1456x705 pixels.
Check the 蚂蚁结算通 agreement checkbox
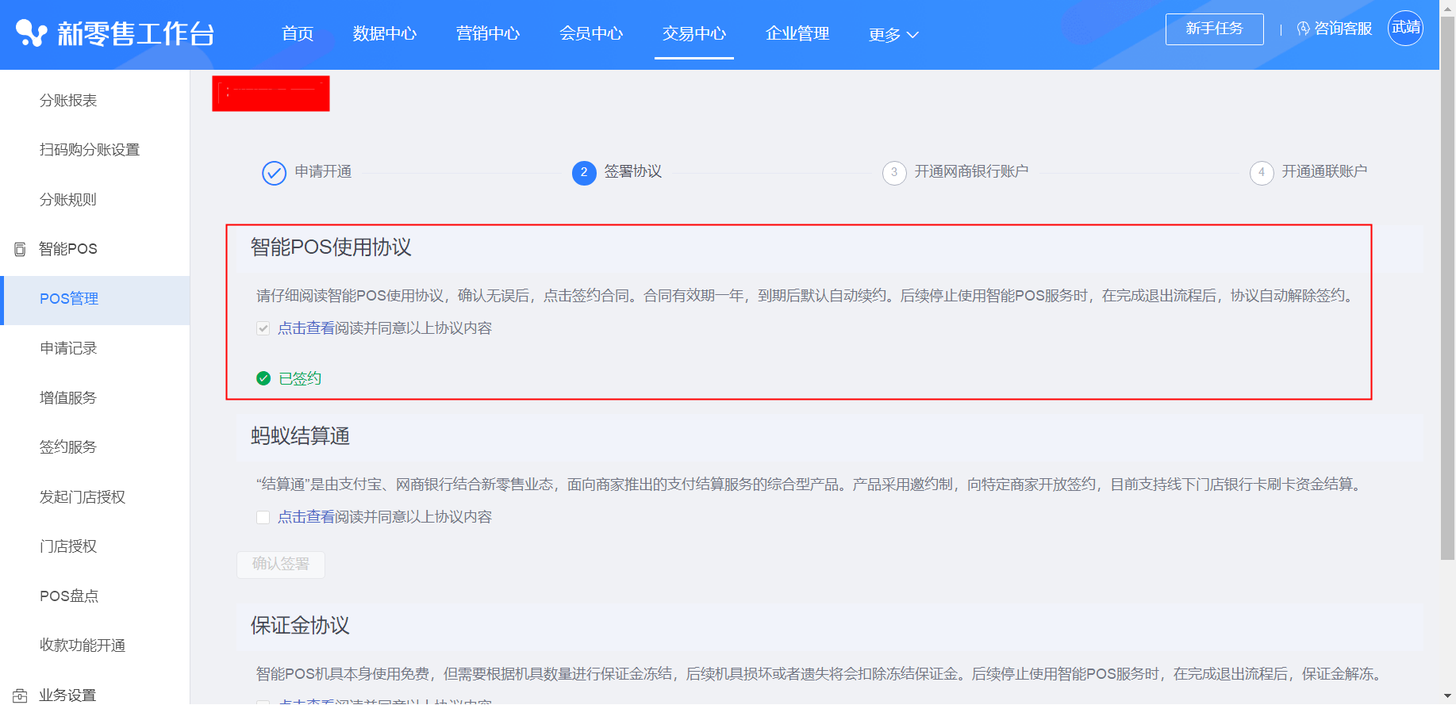tap(263, 517)
